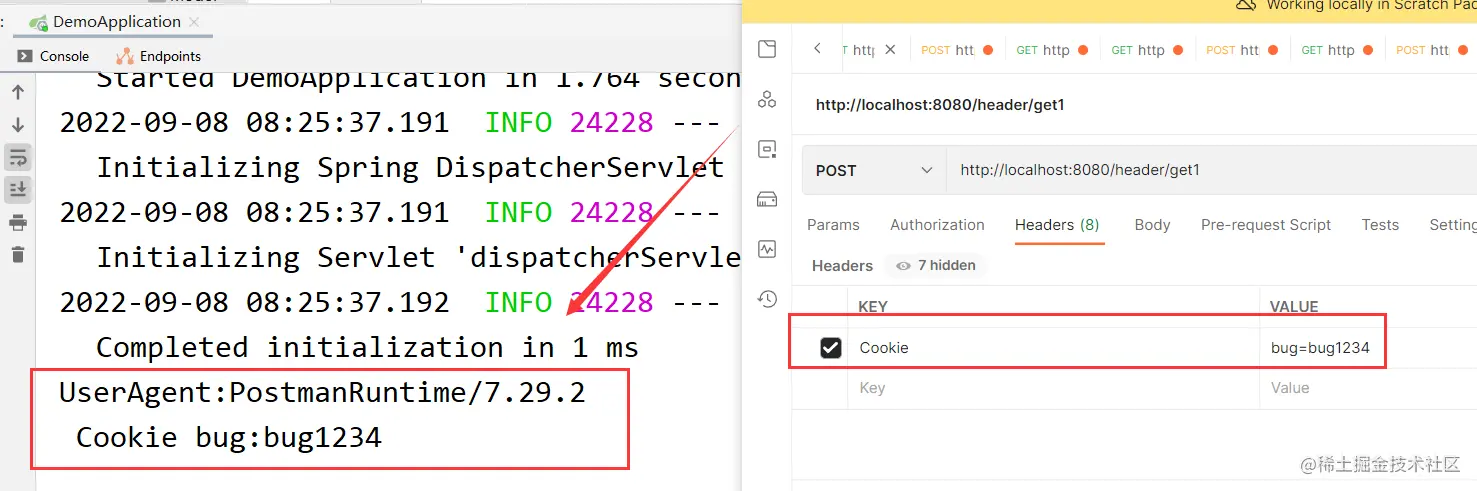Click the Initializing Spring DispatcherServlet line
Viewport: 1477px width, 491px height.
click(410, 168)
